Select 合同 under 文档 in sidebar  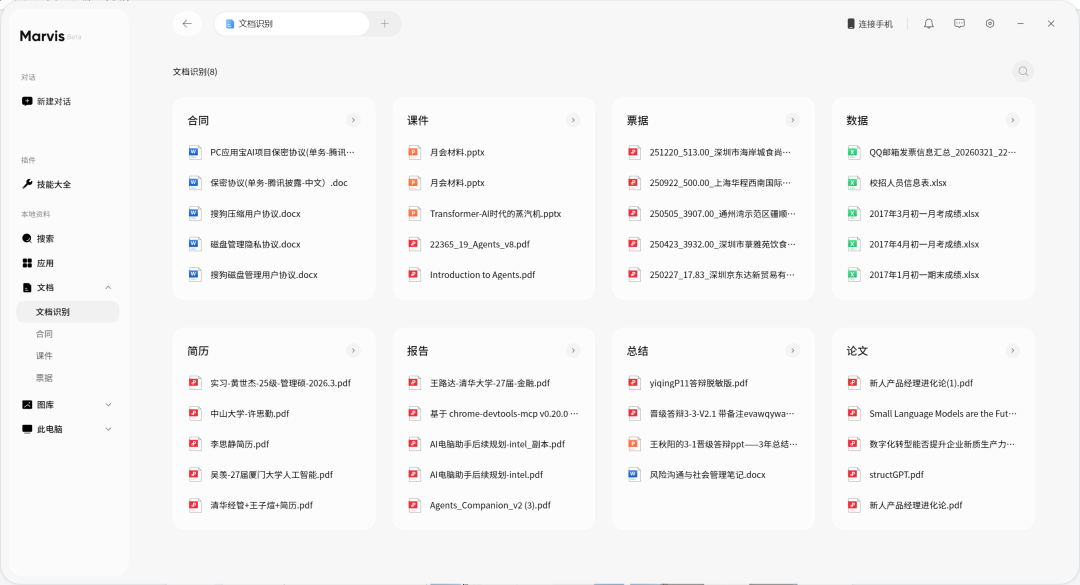44,333
